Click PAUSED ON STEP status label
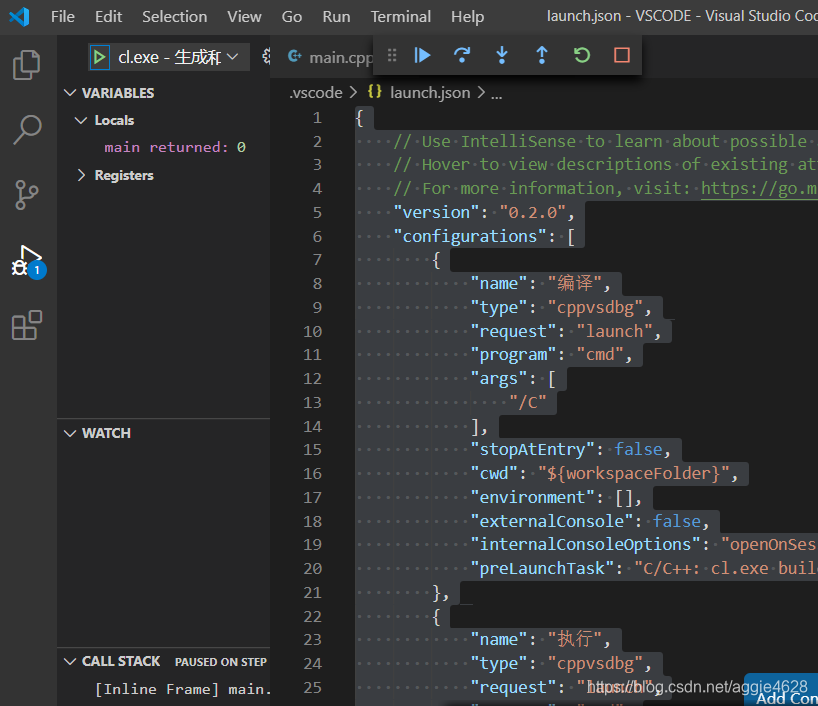The height and width of the screenshot is (706, 818). point(221,662)
